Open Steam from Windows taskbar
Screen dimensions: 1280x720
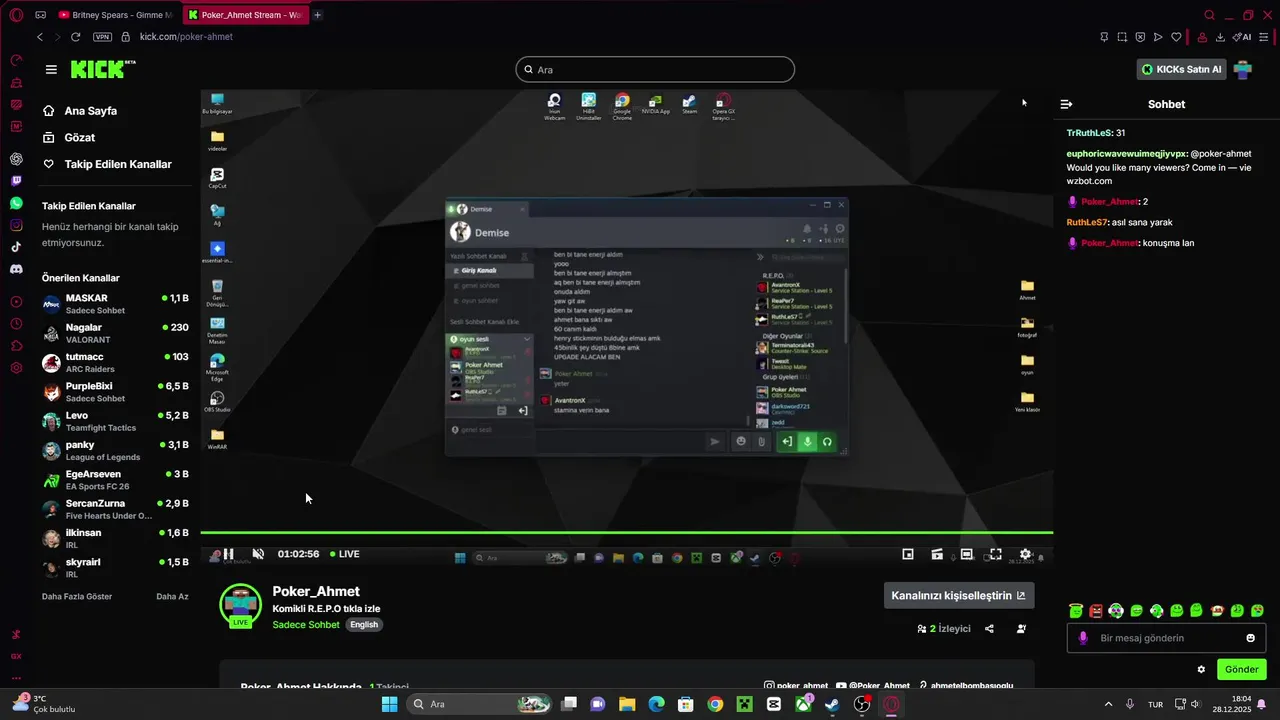coord(832,704)
